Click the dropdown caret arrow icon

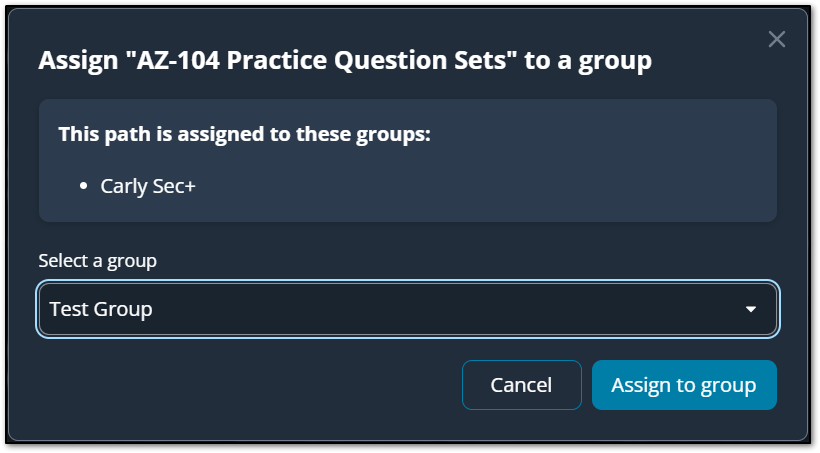751,310
